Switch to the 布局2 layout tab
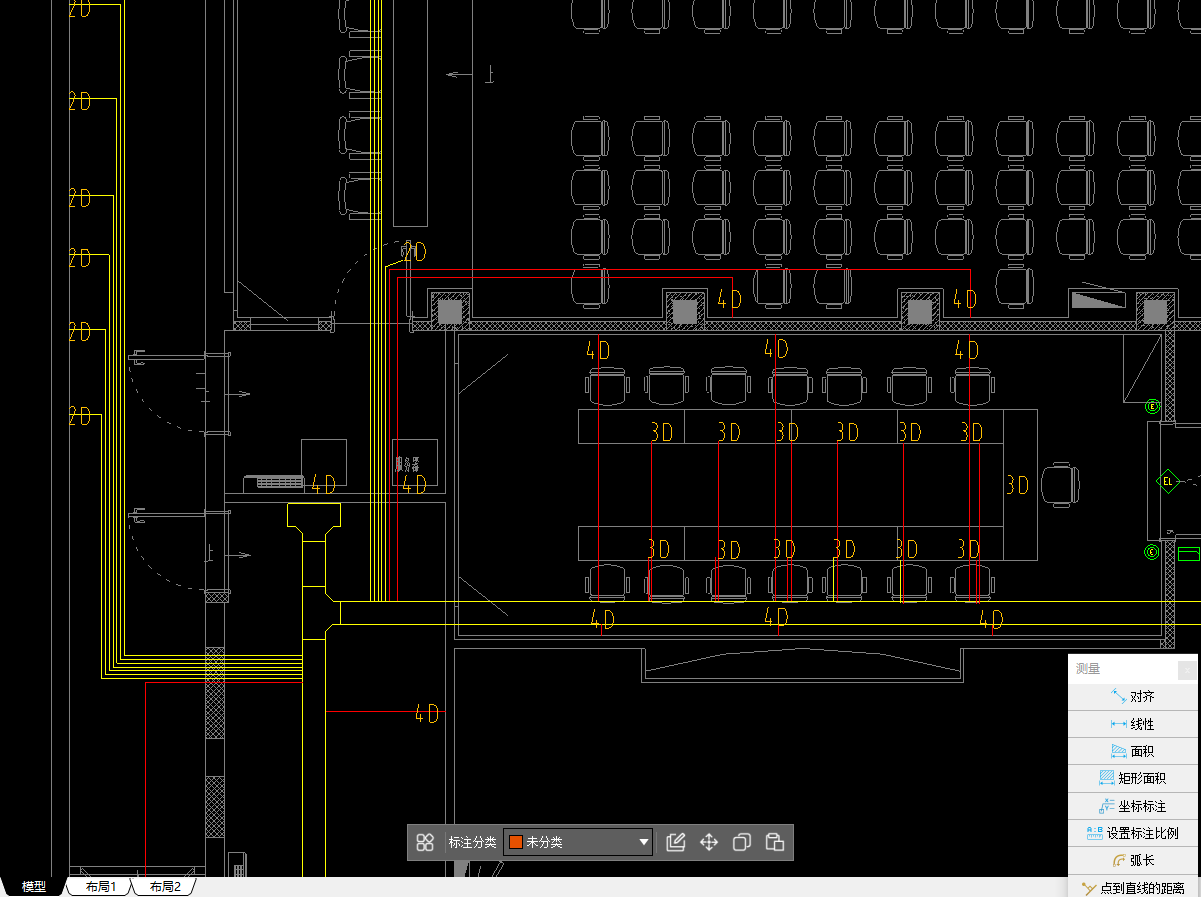The image size is (1201, 897). click(x=165, y=887)
